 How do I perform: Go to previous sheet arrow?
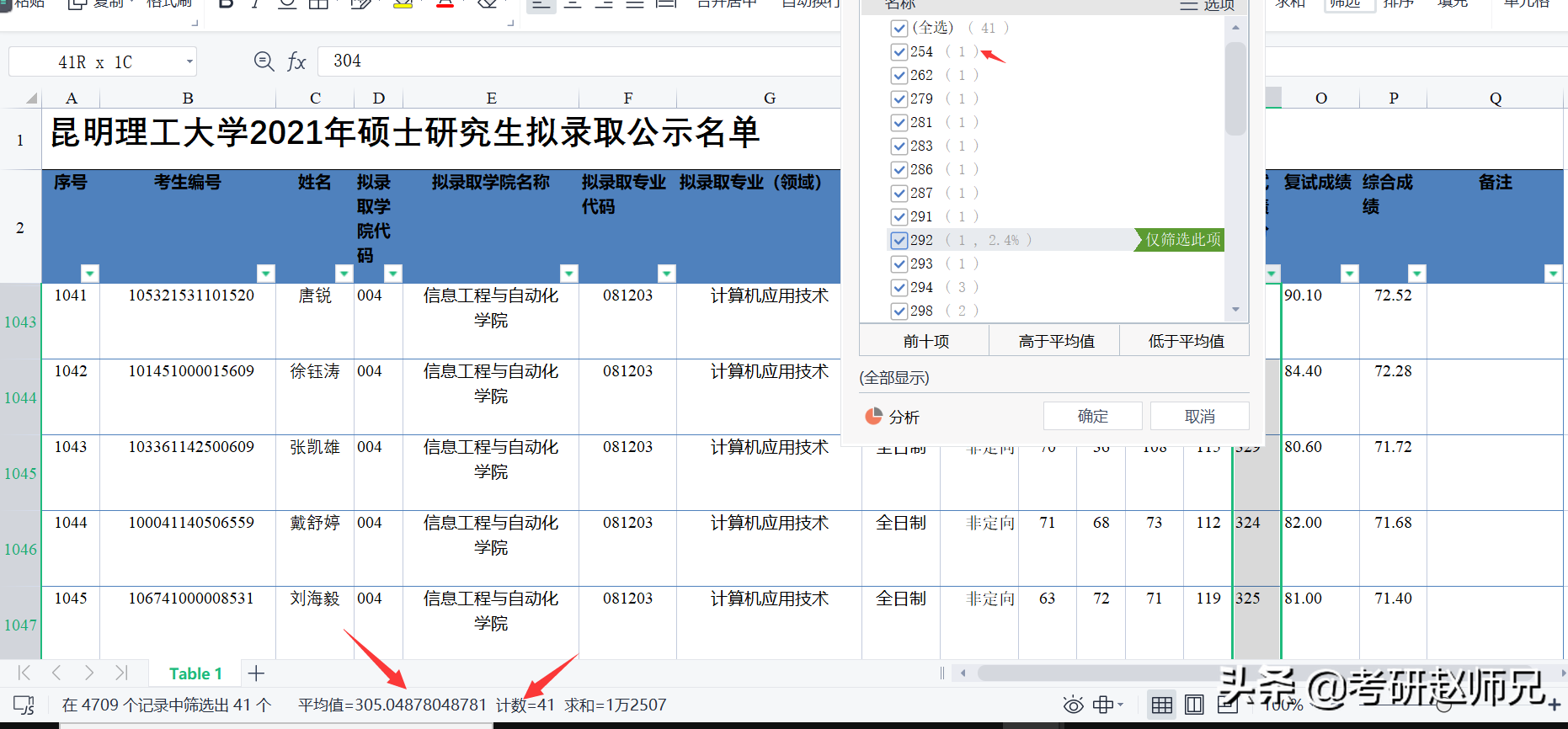point(56,673)
